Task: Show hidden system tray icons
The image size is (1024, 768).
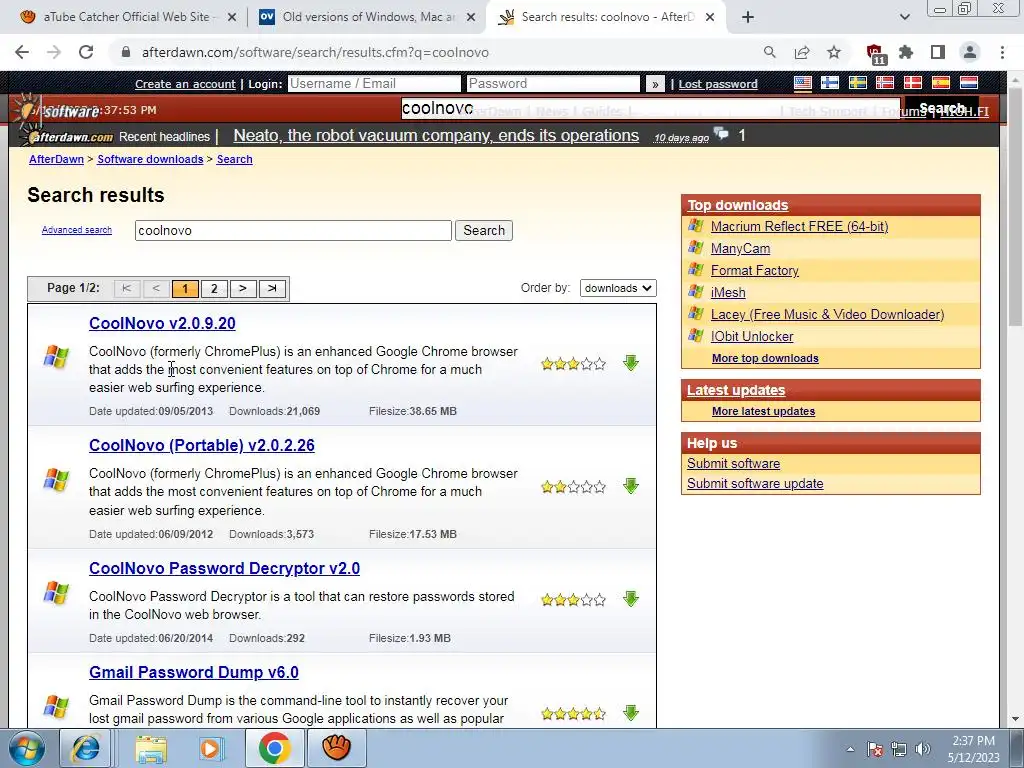Action: [850, 749]
